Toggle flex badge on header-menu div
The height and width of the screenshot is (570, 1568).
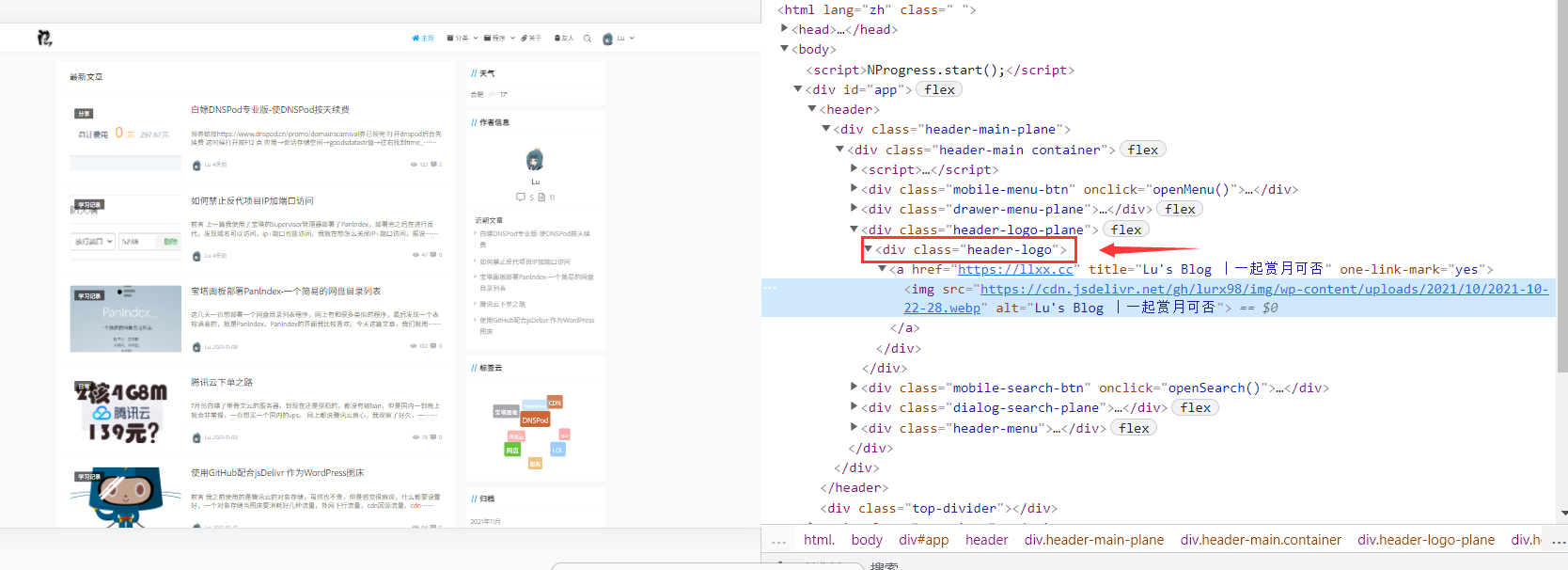point(1135,428)
